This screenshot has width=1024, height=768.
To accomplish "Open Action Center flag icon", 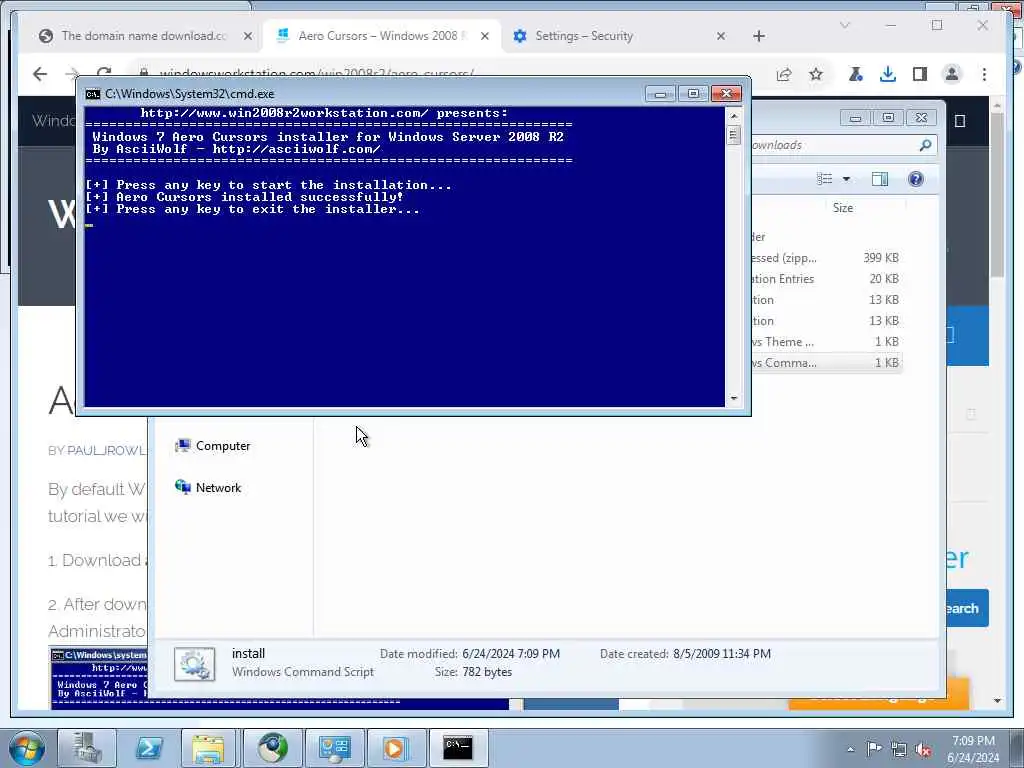I will pyautogui.click(x=874, y=748).
